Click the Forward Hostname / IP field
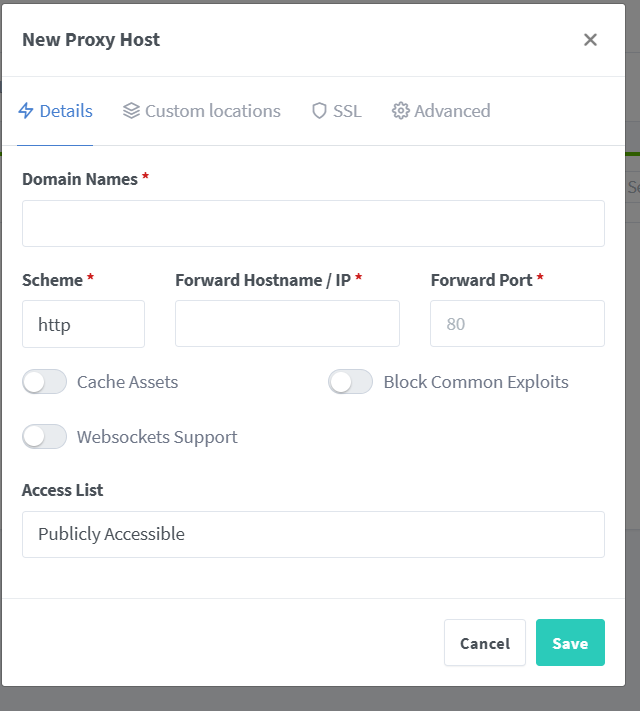Viewport: 640px width, 711px height. point(288,324)
